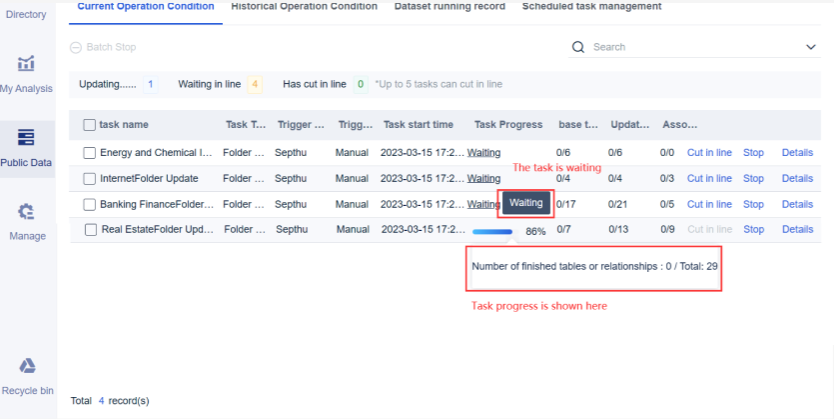View Details of Real EstateFolder task
This screenshot has height=419, width=834.
click(797, 229)
